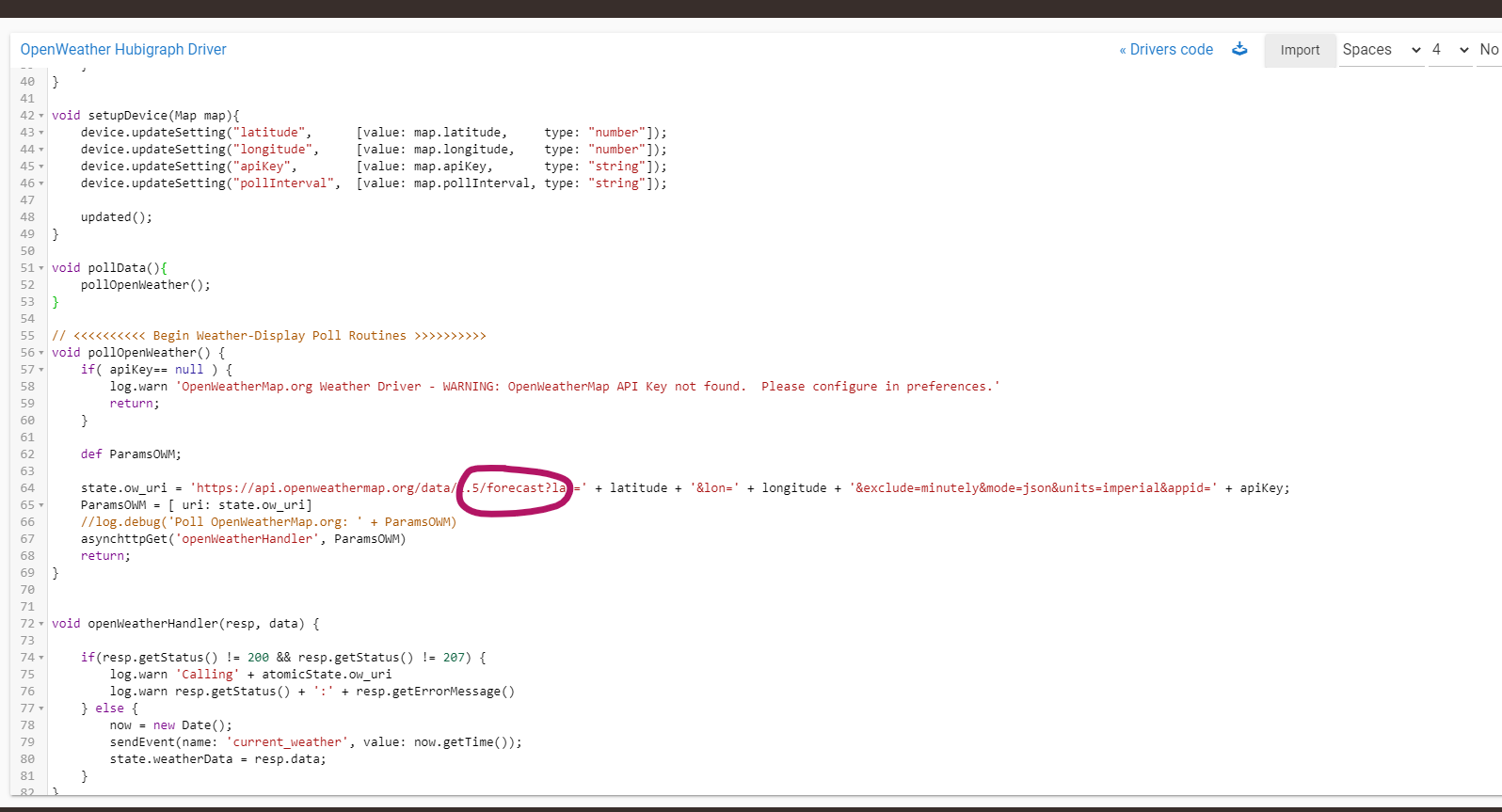Image resolution: width=1502 pixels, height=812 pixels.
Task: Fold the else block at line 77
Action: 41,709
